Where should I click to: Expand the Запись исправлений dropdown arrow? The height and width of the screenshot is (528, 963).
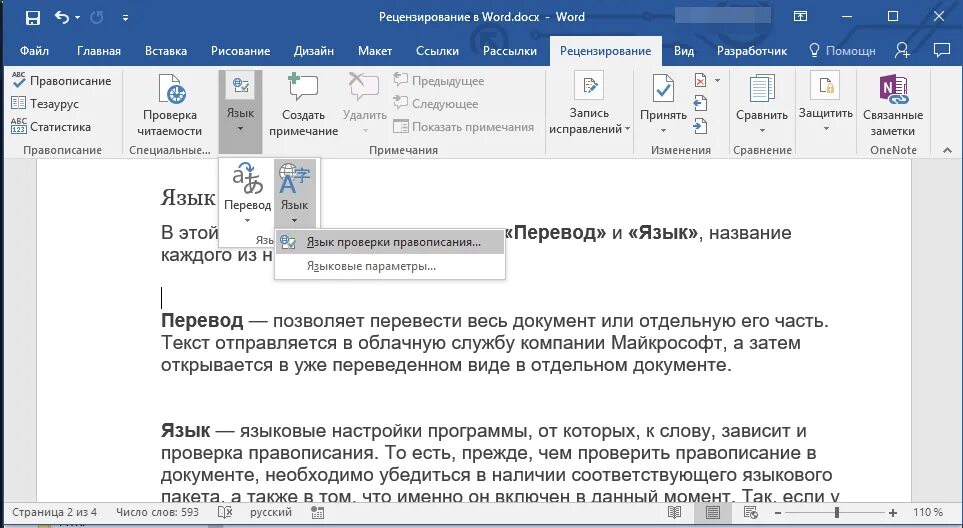[x=627, y=129]
